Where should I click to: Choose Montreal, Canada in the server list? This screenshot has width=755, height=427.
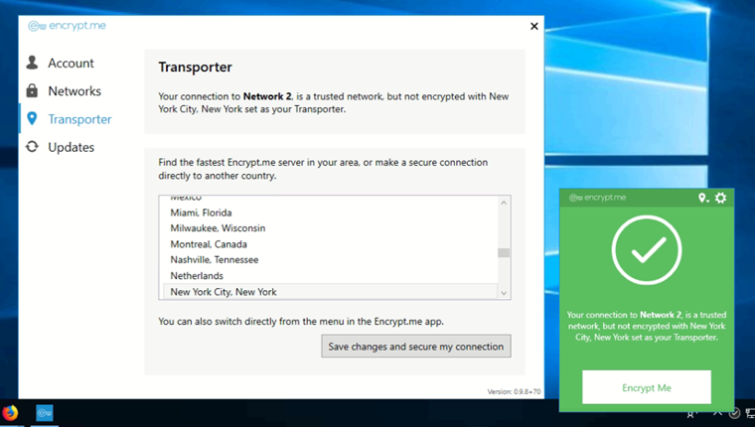click(330, 244)
